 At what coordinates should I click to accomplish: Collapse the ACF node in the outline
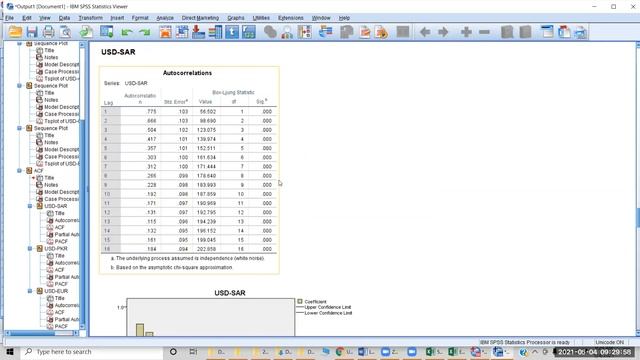19,171
